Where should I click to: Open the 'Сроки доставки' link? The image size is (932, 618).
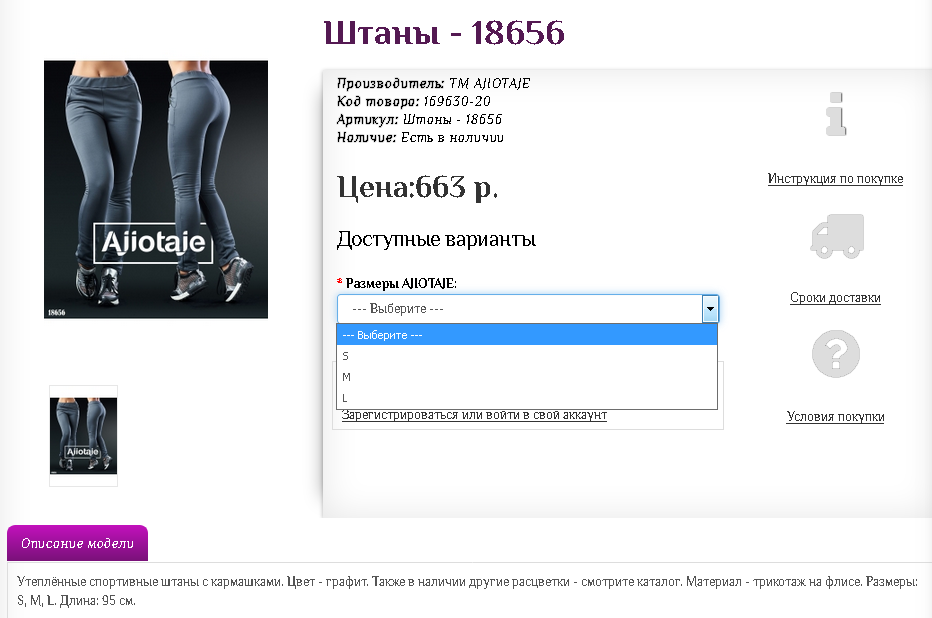click(x=835, y=298)
